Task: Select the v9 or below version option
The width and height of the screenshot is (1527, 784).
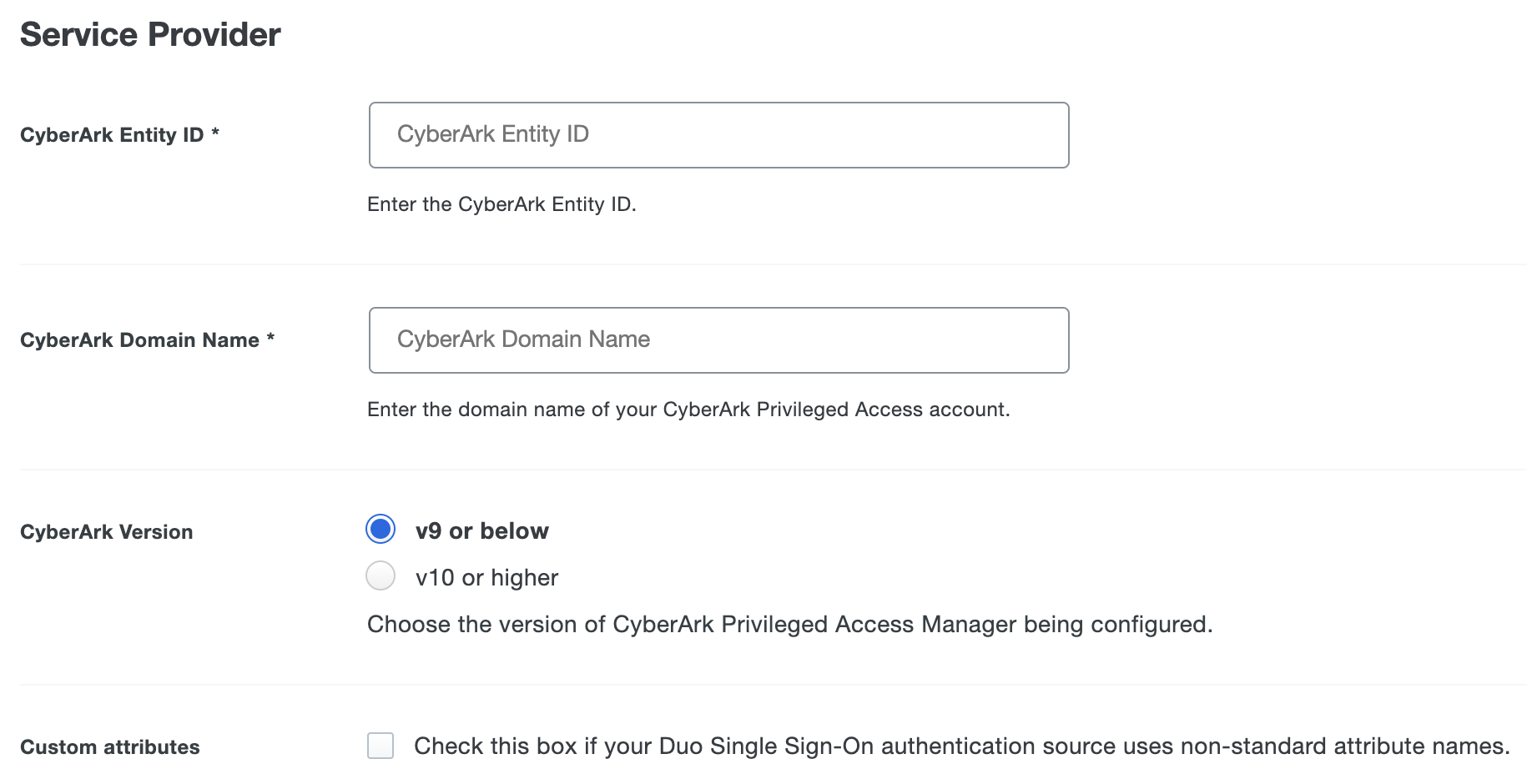Action: tap(380, 529)
